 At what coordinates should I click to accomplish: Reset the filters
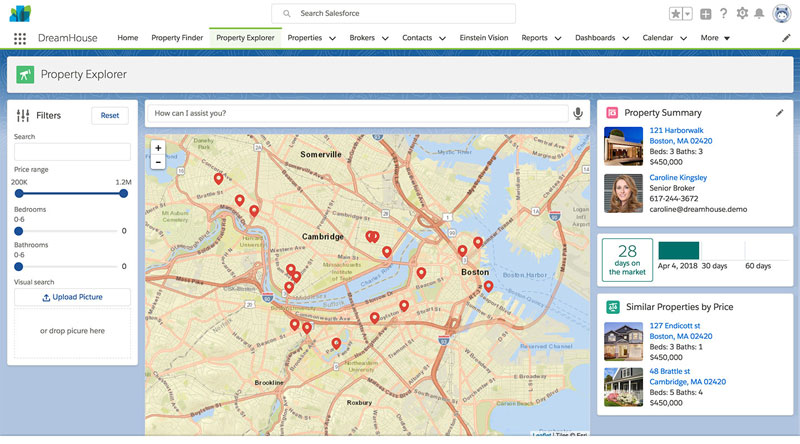click(110, 115)
